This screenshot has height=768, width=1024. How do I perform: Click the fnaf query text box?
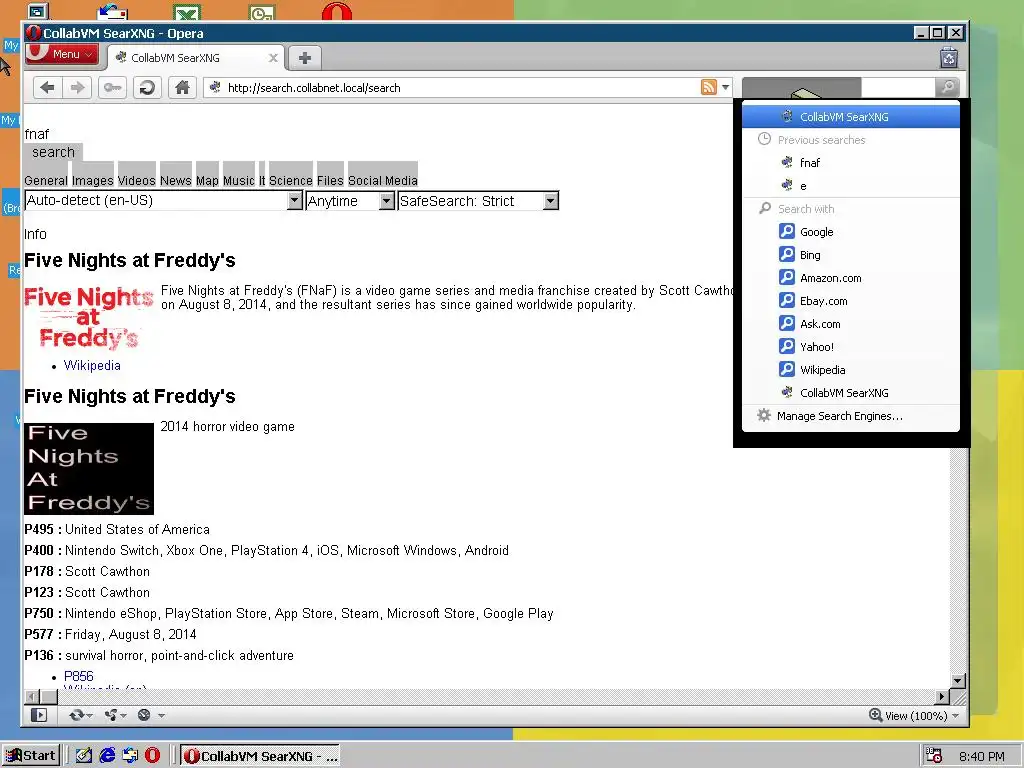[37, 134]
